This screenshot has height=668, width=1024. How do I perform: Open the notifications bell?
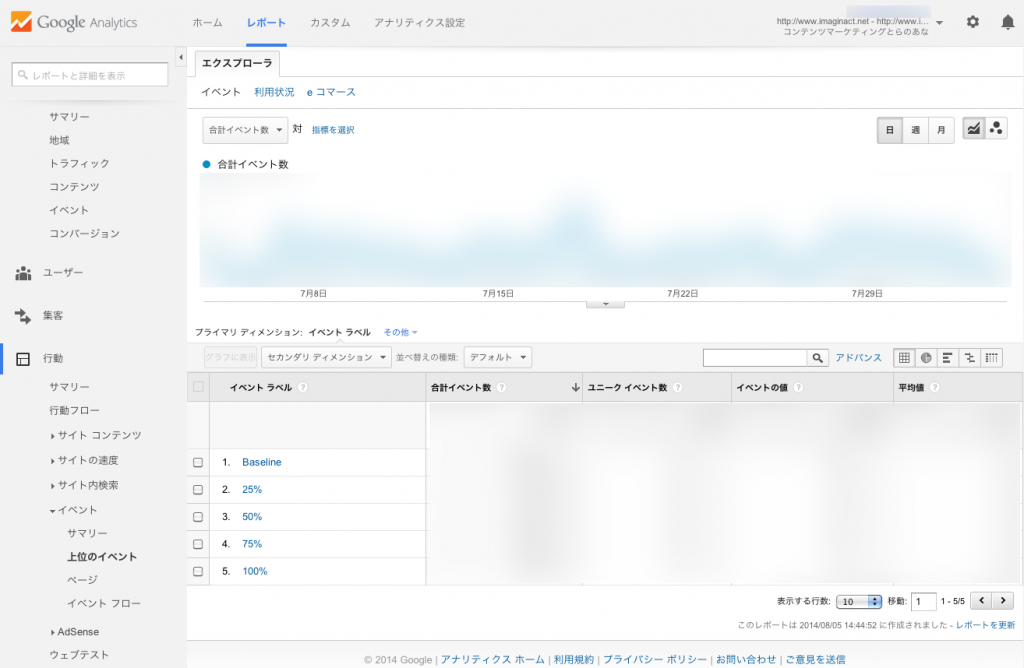coord(1007,22)
